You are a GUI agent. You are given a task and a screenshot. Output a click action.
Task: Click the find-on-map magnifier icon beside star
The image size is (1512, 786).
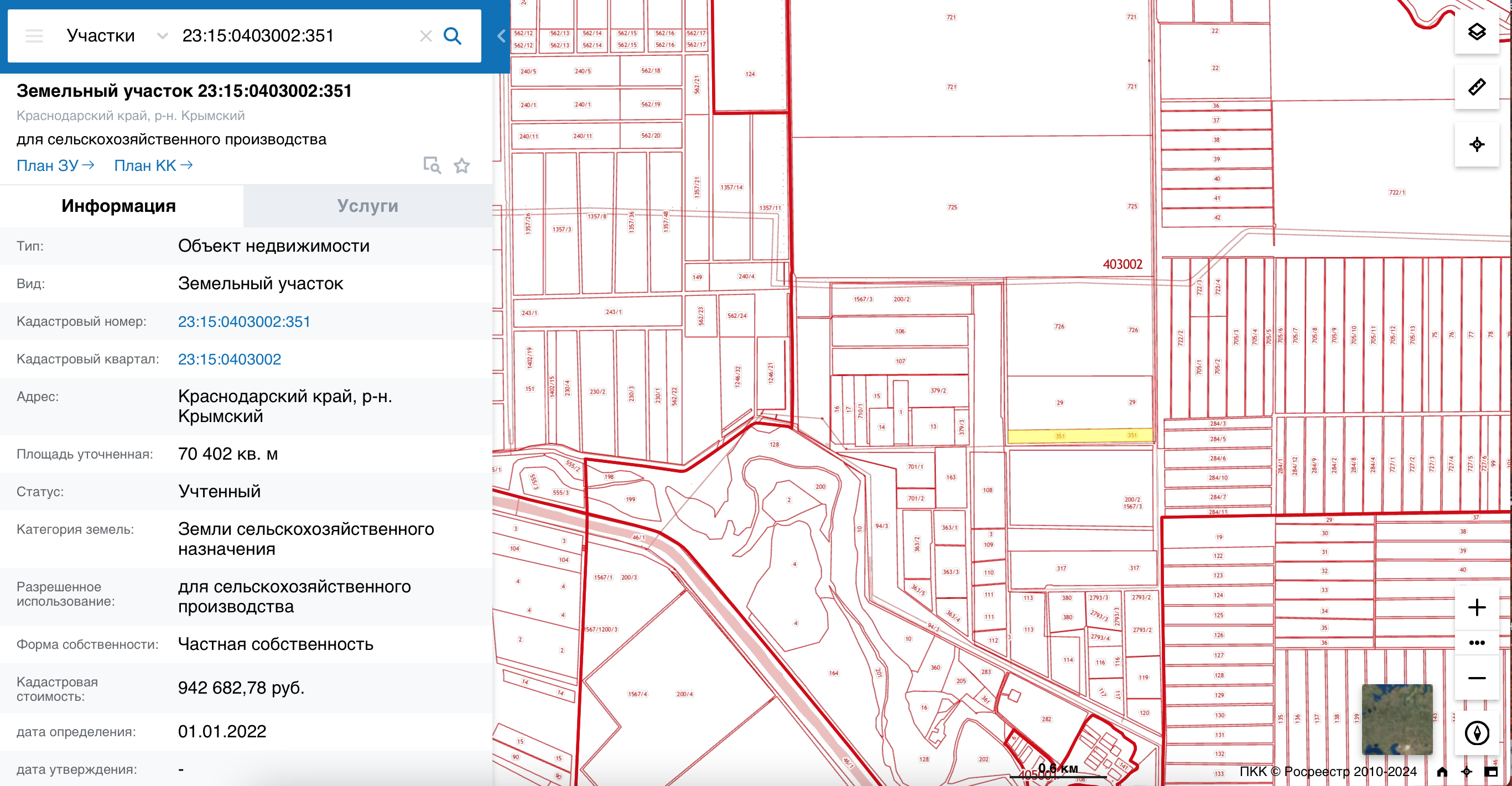(x=432, y=165)
